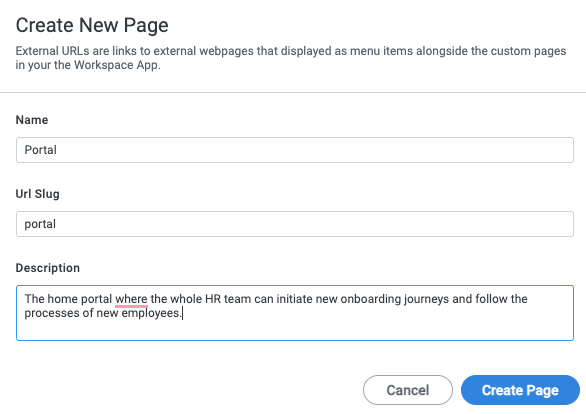Click the Create Page button
586x414 pixels.
(x=520, y=390)
